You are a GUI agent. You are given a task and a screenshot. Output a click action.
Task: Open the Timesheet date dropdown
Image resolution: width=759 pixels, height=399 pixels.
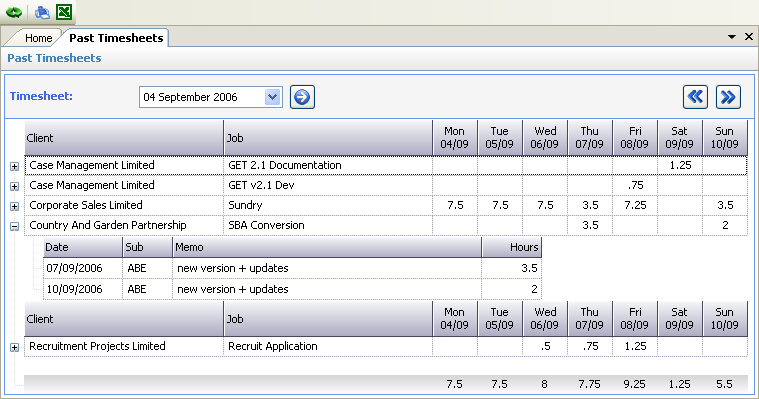click(273, 97)
